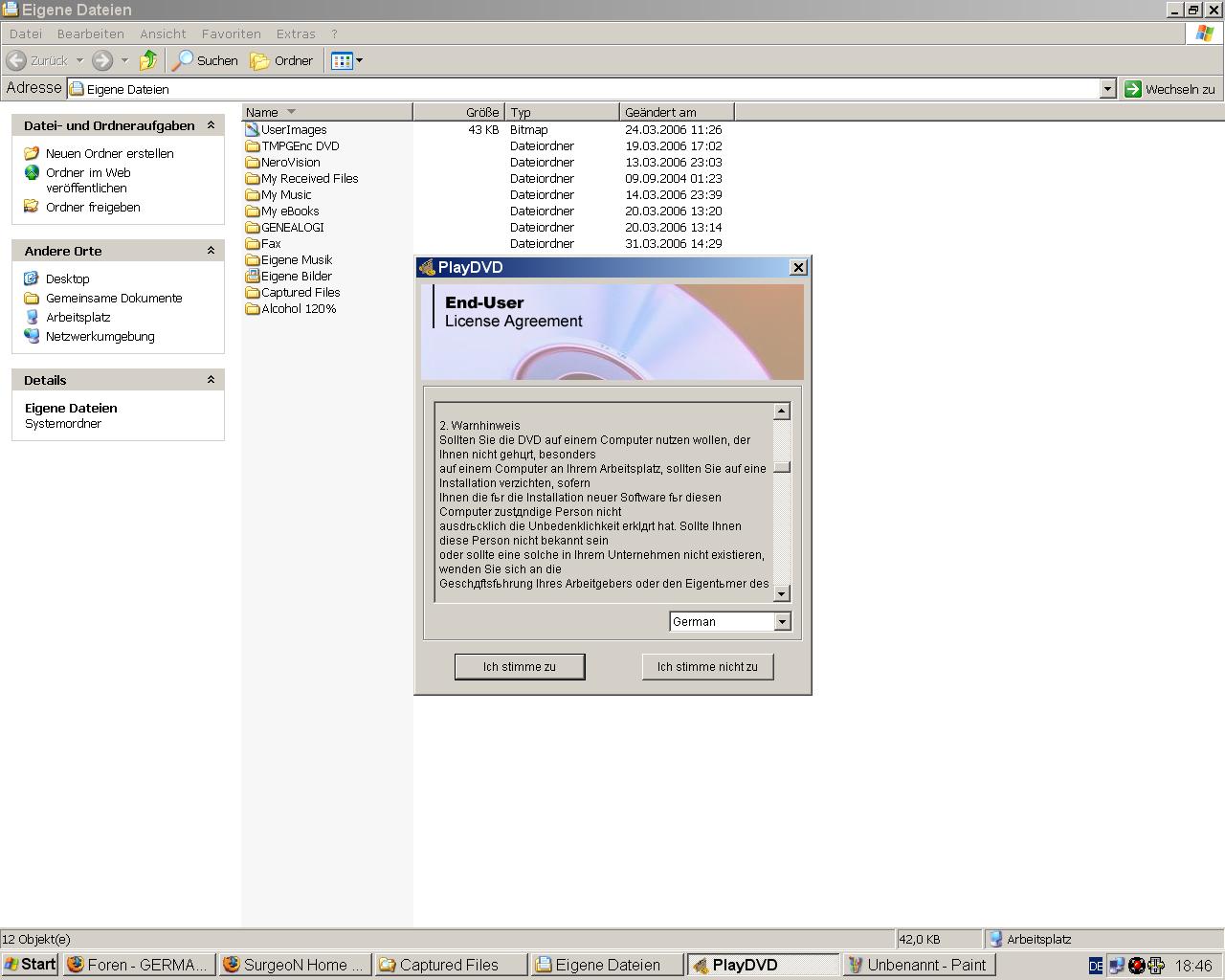Sort by the Typ column header
Viewport: 1225px width, 980px height.
[563, 112]
